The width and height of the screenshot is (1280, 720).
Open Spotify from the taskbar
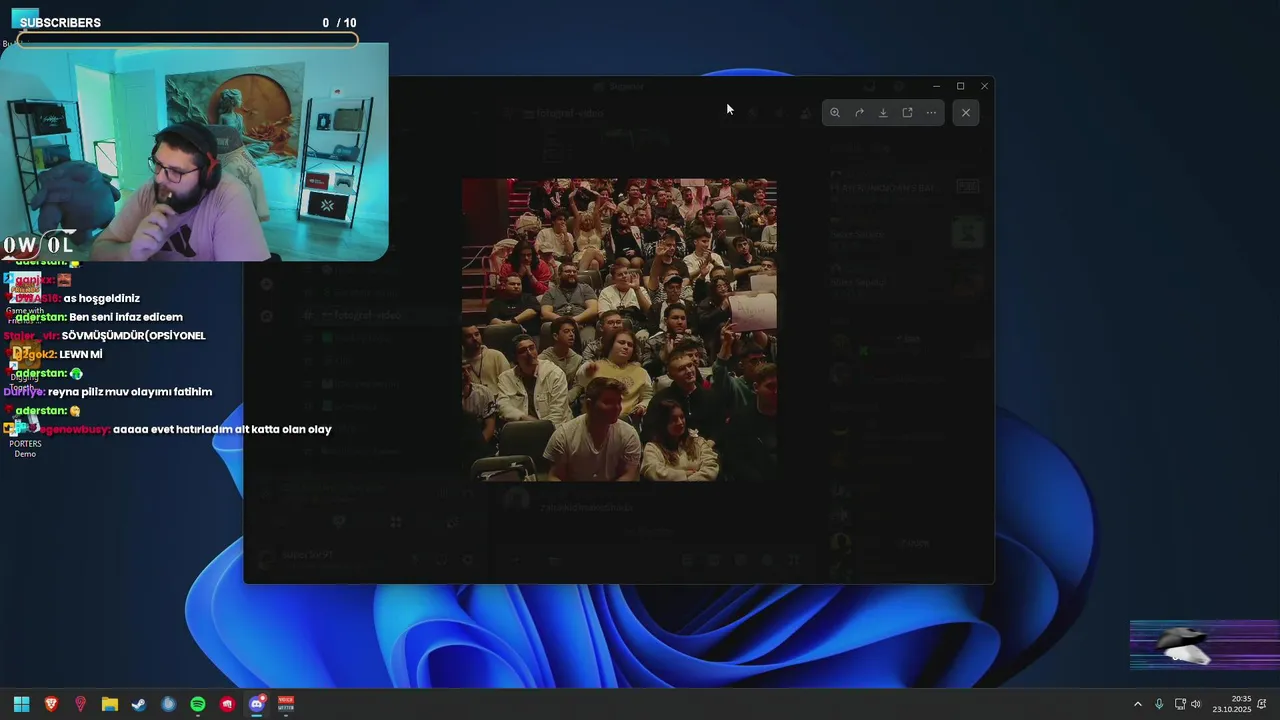(198, 704)
